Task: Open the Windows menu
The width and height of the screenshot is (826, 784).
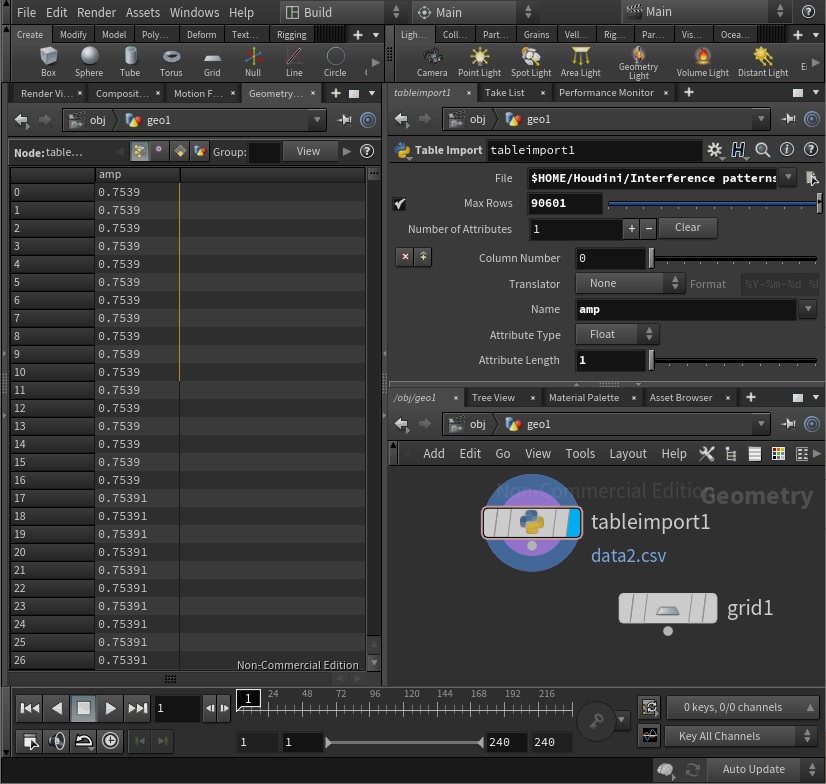Action: click(x=194, y=12)
